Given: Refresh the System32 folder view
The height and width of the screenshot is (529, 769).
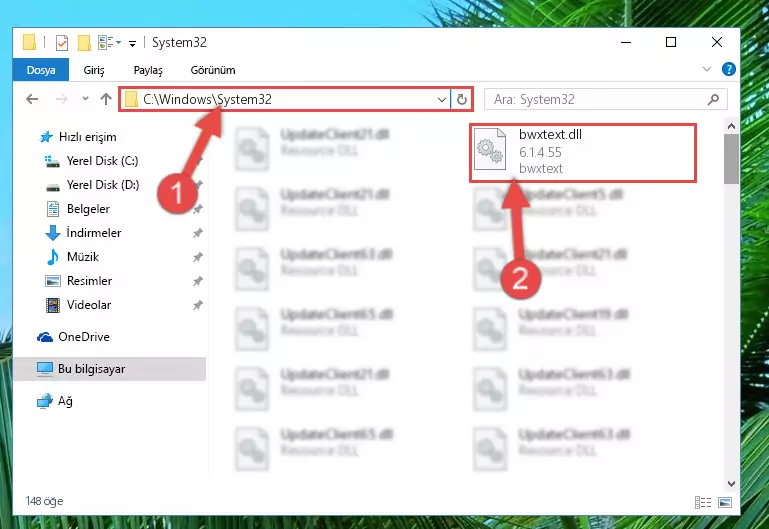Looking at the screenshot, I should [x=461, y=100].
